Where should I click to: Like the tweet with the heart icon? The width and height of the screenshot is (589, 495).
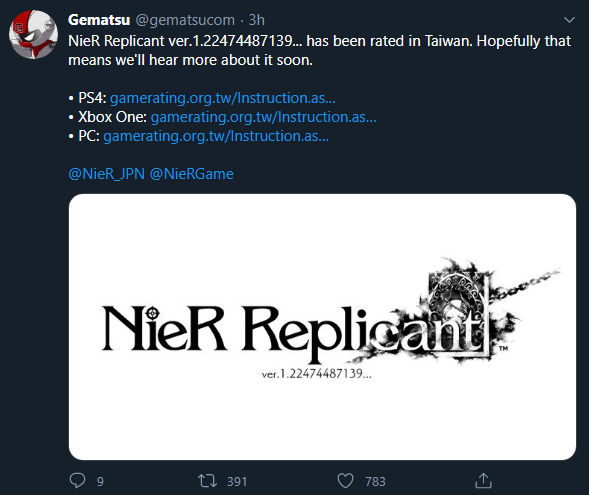pyautogui.click(x=345, y=481)
